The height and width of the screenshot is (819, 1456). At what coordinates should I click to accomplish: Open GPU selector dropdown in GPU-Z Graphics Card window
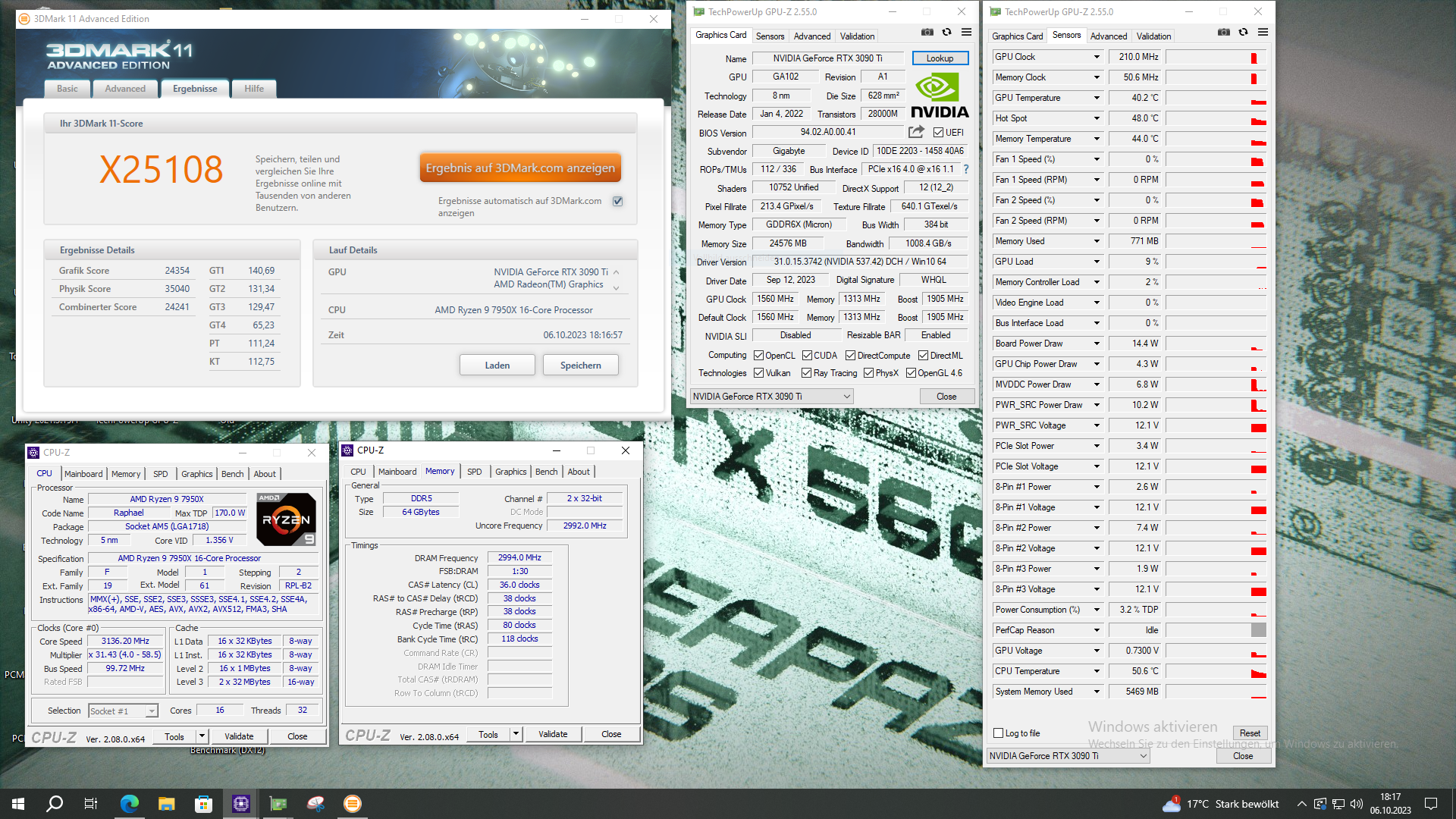click(x=772, y=397)
